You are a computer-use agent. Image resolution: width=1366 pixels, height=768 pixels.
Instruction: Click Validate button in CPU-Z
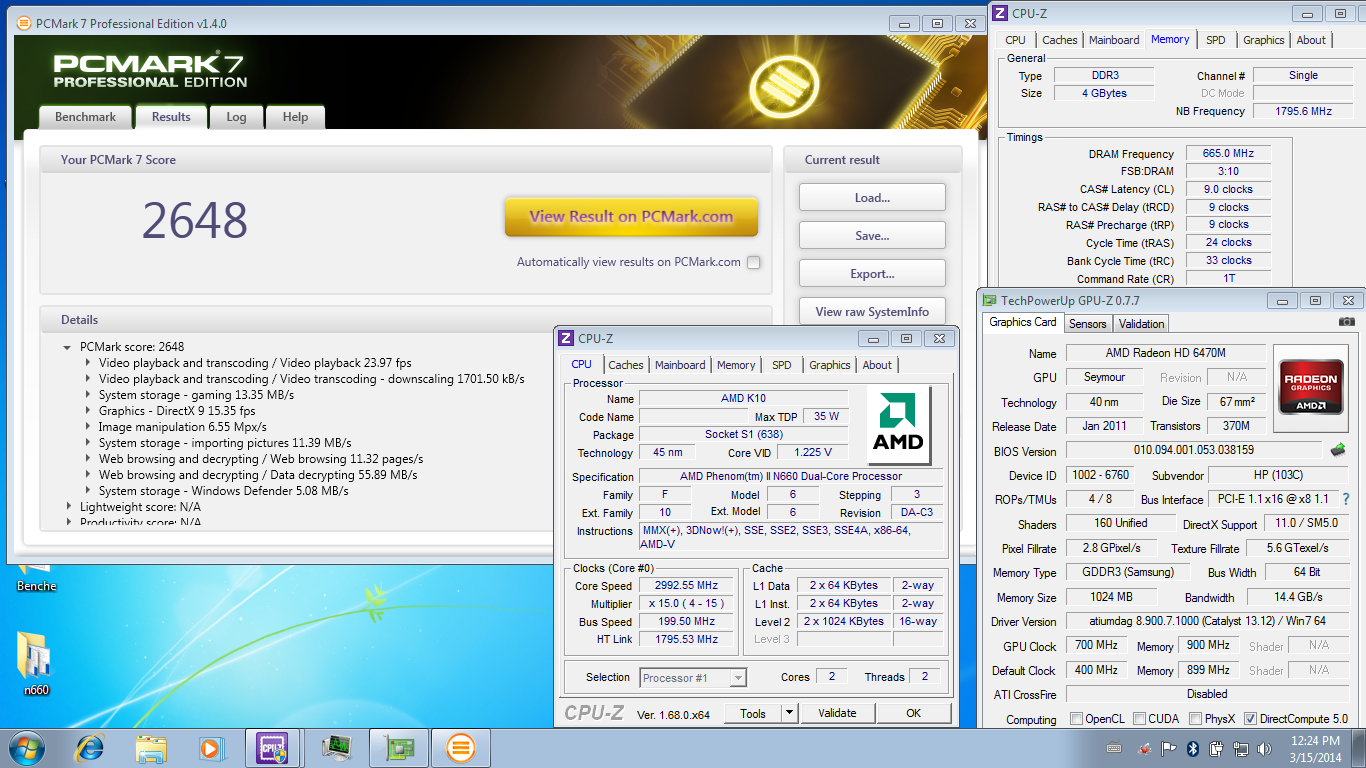(x=837, y=713)
